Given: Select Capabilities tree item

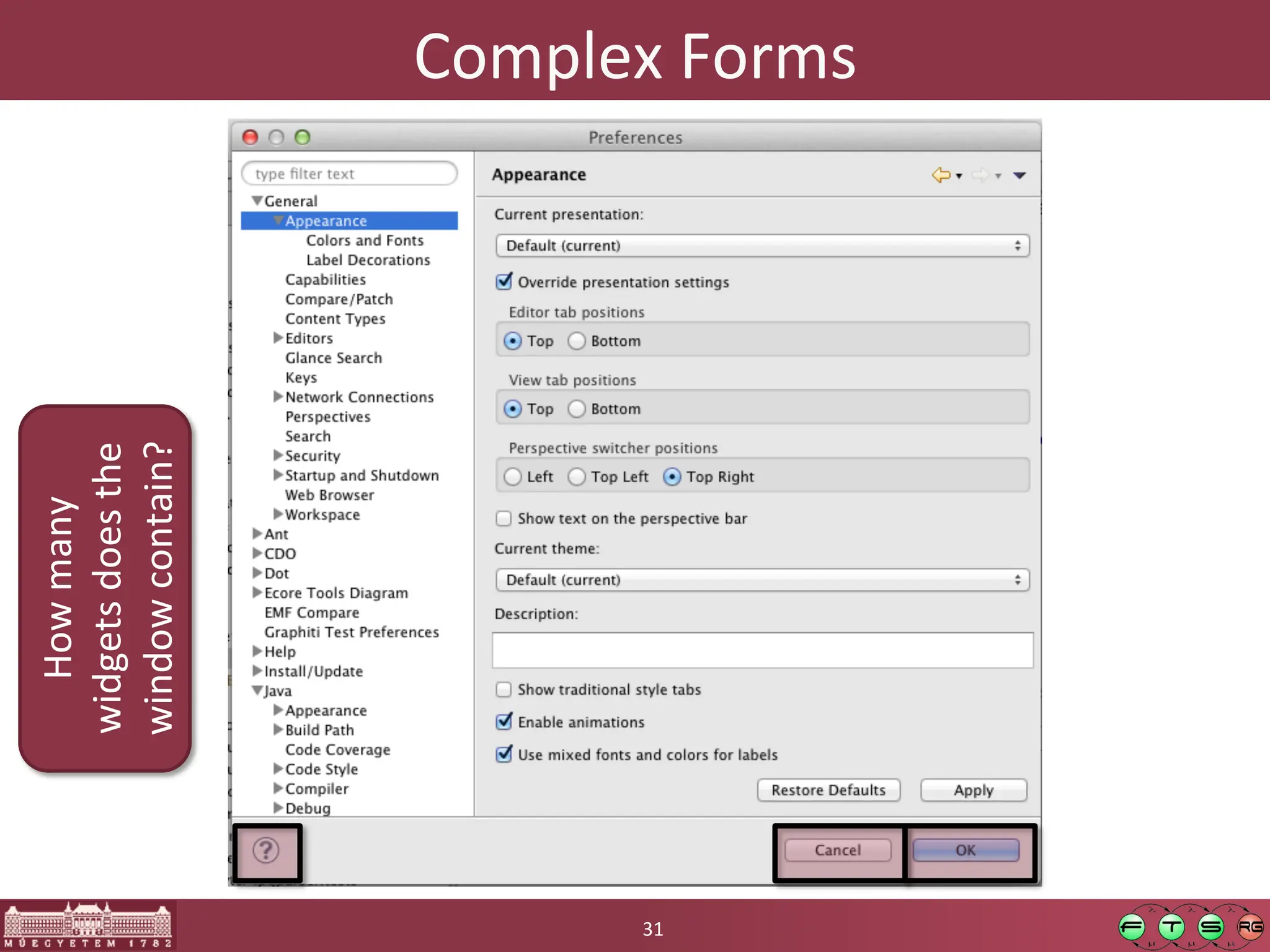Looking at the screenshot, I should pyautogui.click(x=326, y=280).
